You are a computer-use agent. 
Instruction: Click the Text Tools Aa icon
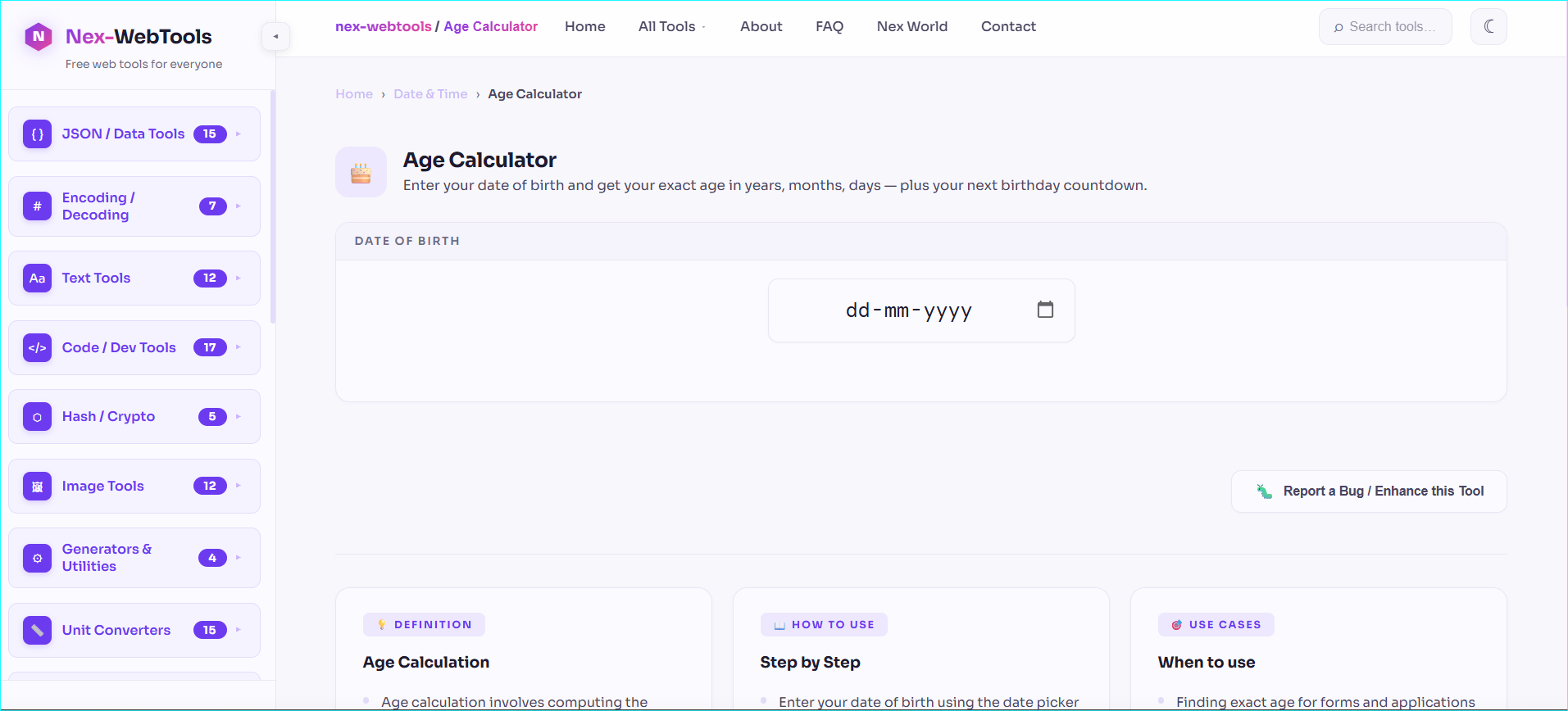pyautogui.click(x=37, y=279)
